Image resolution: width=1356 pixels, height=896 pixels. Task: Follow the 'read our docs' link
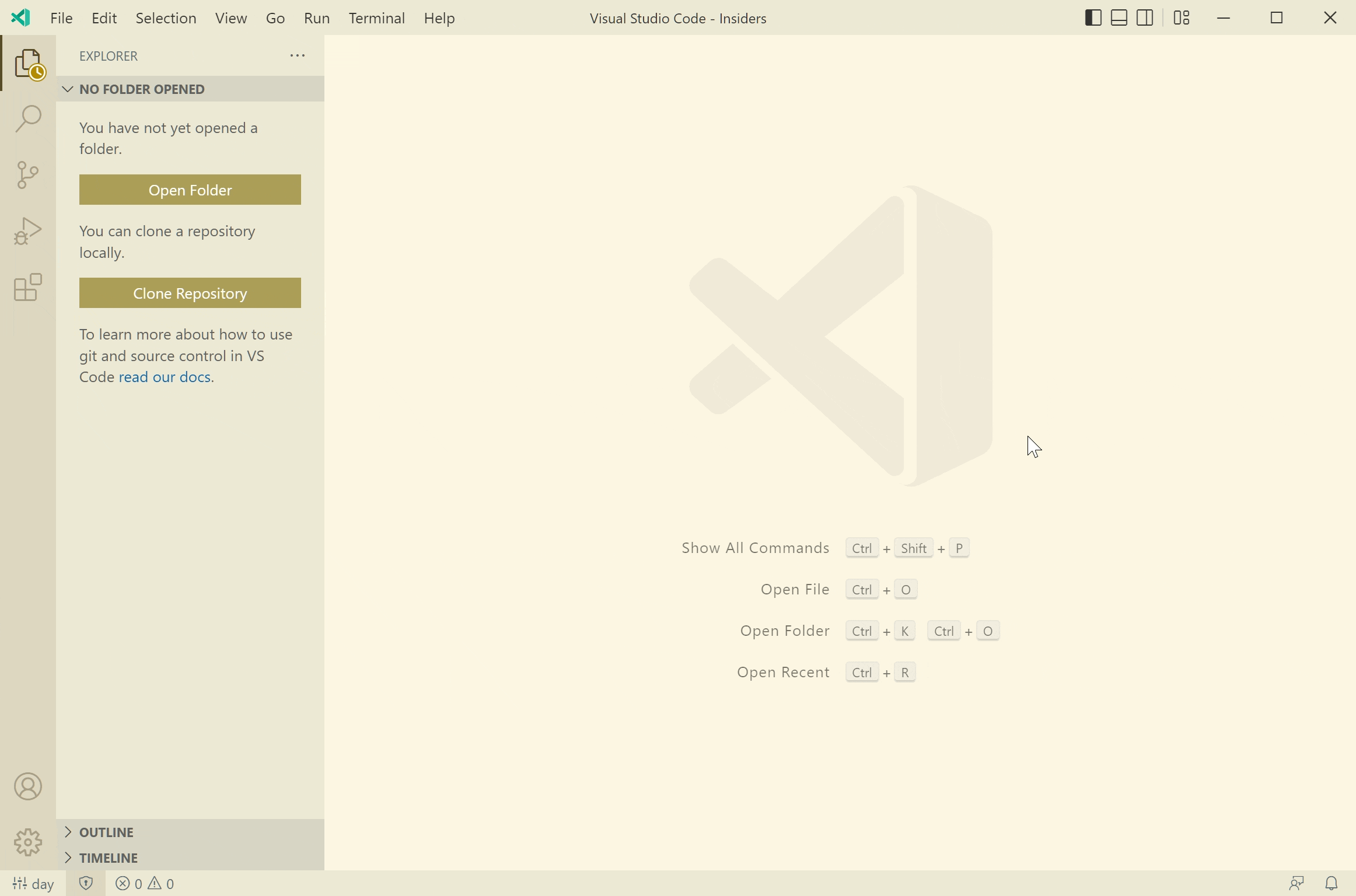165,377
